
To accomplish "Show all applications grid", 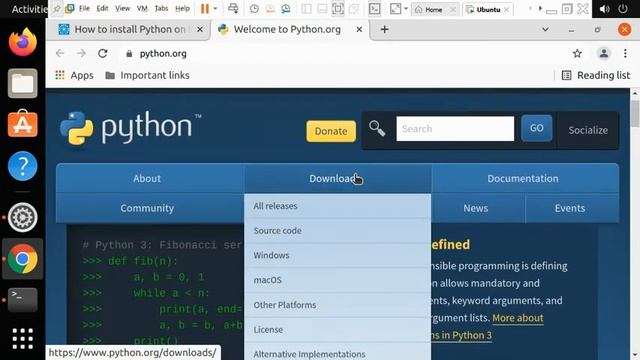I will [x=22, y=339].
